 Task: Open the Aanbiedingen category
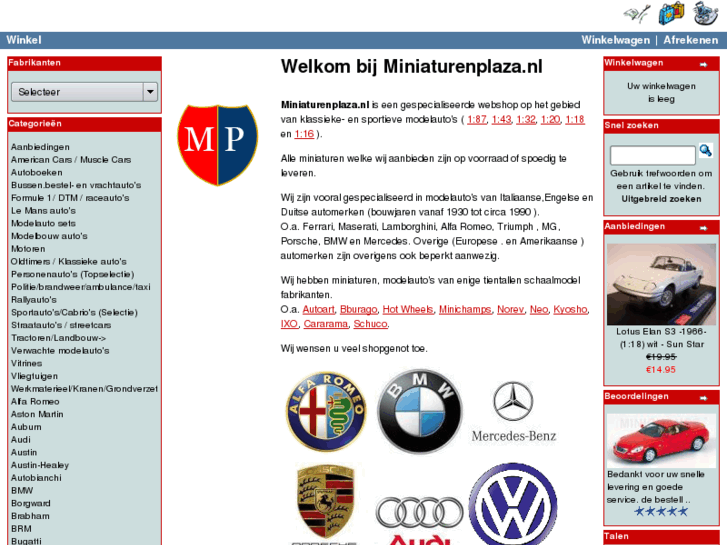(40, 147)
